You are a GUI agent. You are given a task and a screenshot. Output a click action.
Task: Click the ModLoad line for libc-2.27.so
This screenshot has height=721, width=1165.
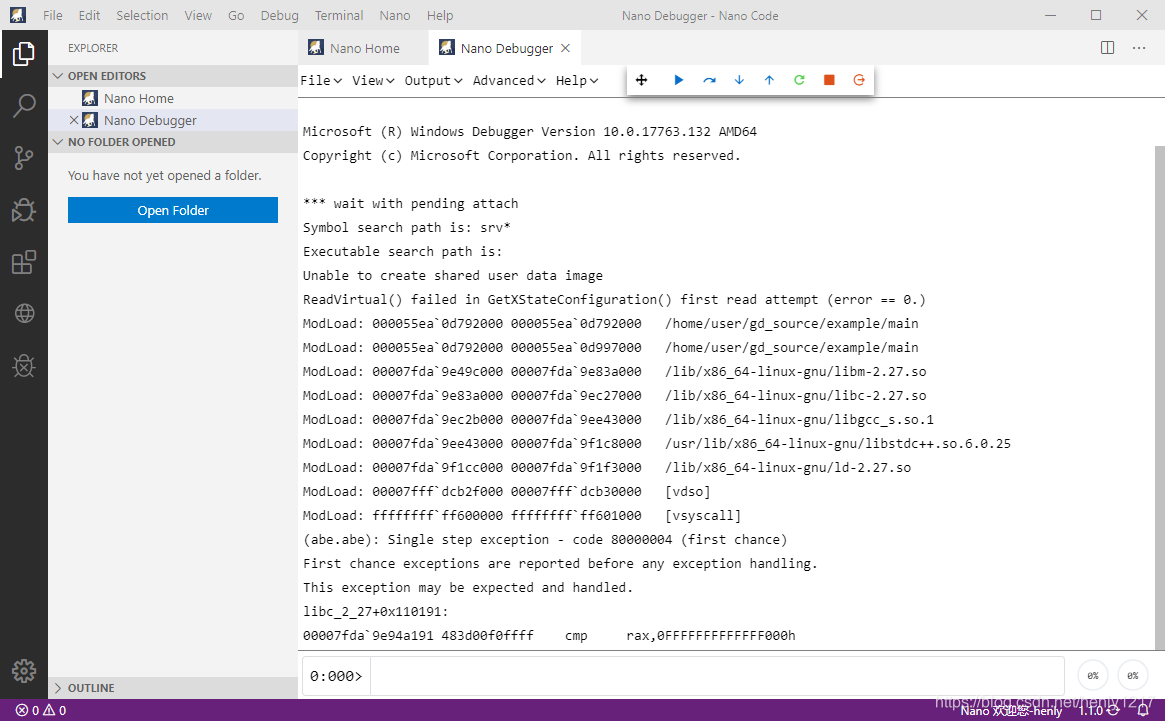click(x=614, y=395)
